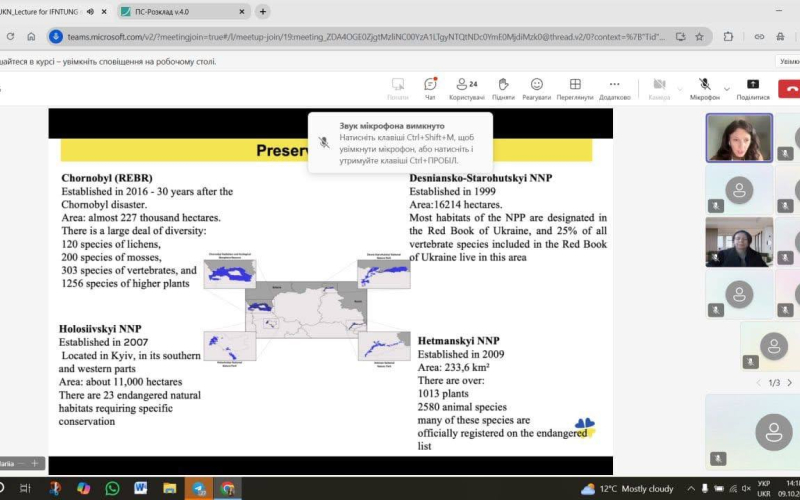
Task: Expand the camera options dropdown arrow
Action: 681,88
